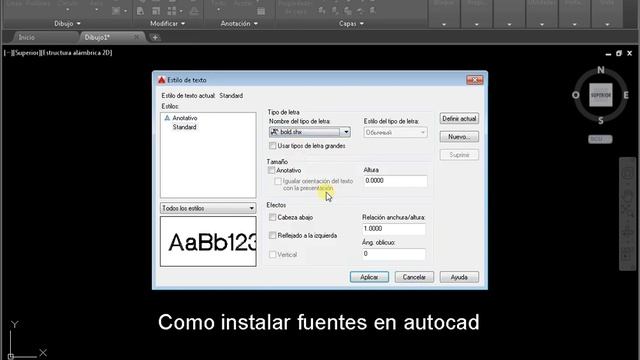The image size is (640, 360).
Task: Click the AaBb123 font preview box
Action: tap(208, 241)
